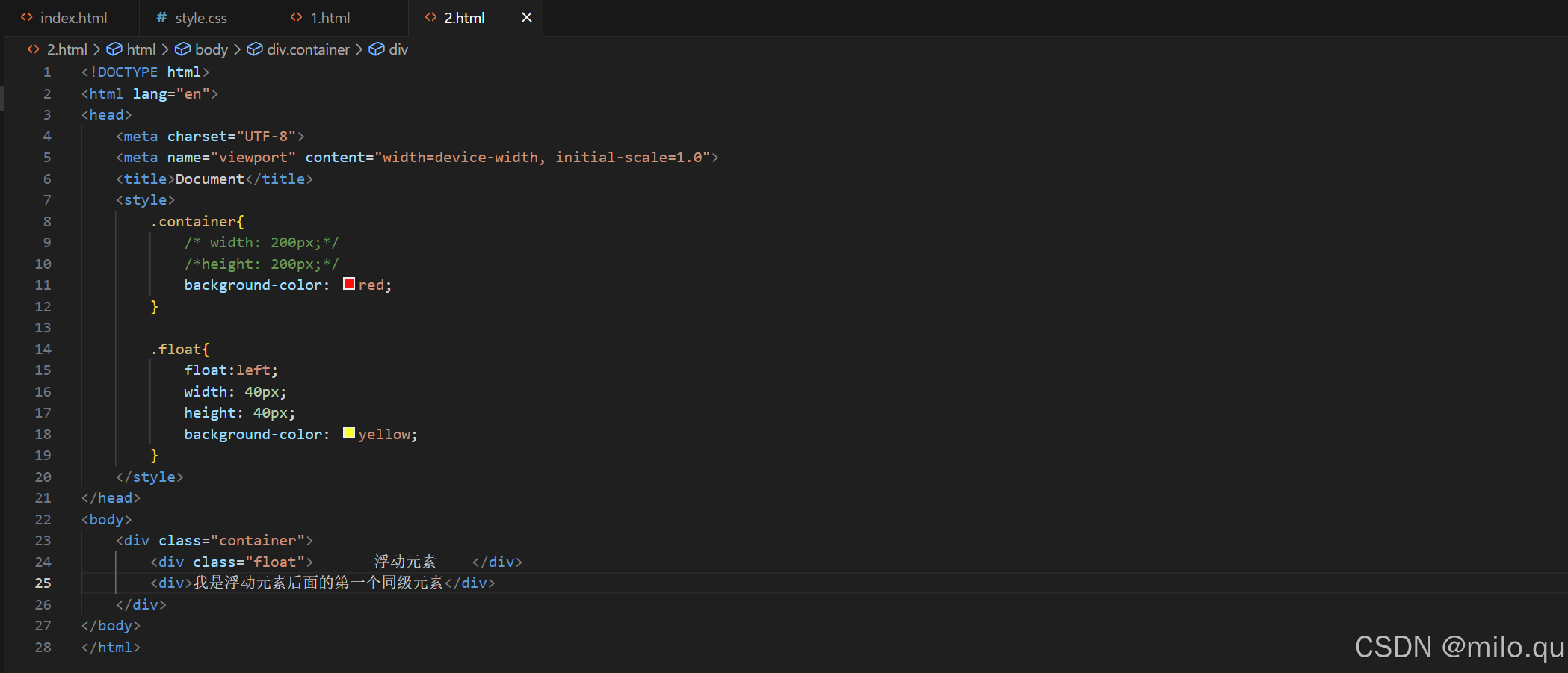Viewport: 1568px width, 673px height.
Task: Click the charset="UTF-8" attribute
Action: click(x=232, y=137)
